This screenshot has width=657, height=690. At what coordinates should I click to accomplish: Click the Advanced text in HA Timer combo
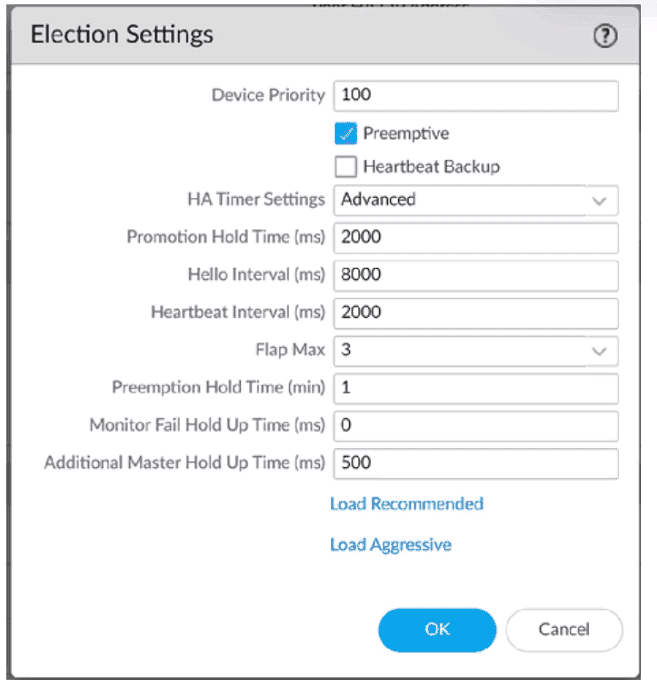[x=378, y=200]
